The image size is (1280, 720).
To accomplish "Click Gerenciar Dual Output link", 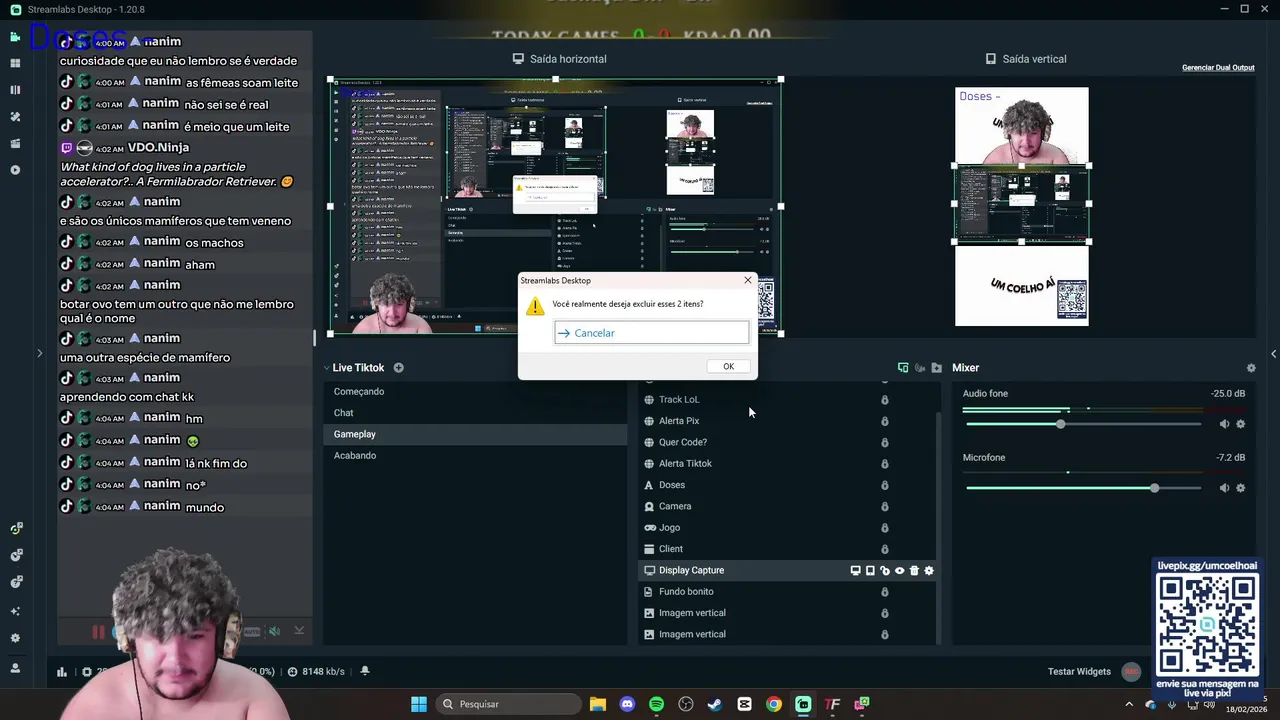I will click(x=1218, y=68).
